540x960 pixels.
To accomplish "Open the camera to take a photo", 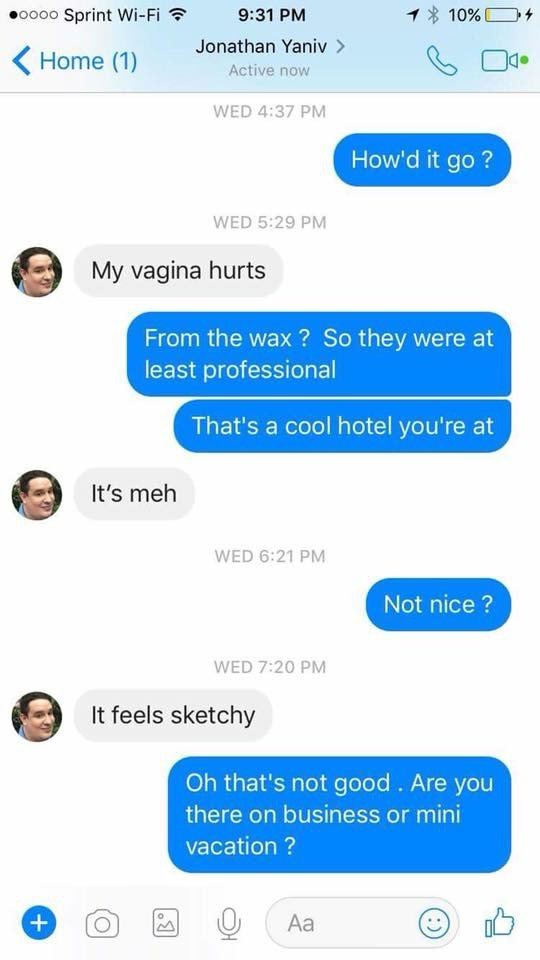I will click(x=102, y=923).
